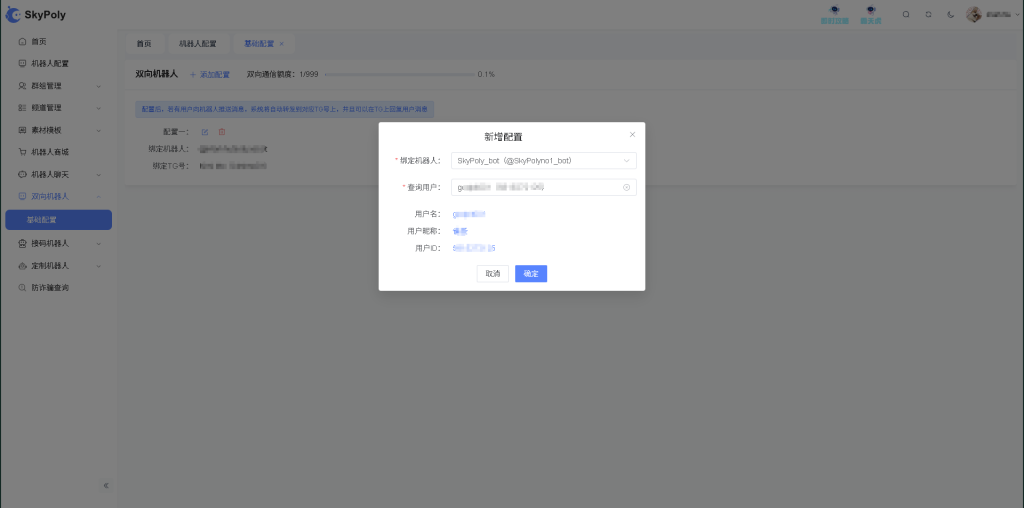Toggle dark mode with the moon icon
1024x508 pixels.
point(950,15)
